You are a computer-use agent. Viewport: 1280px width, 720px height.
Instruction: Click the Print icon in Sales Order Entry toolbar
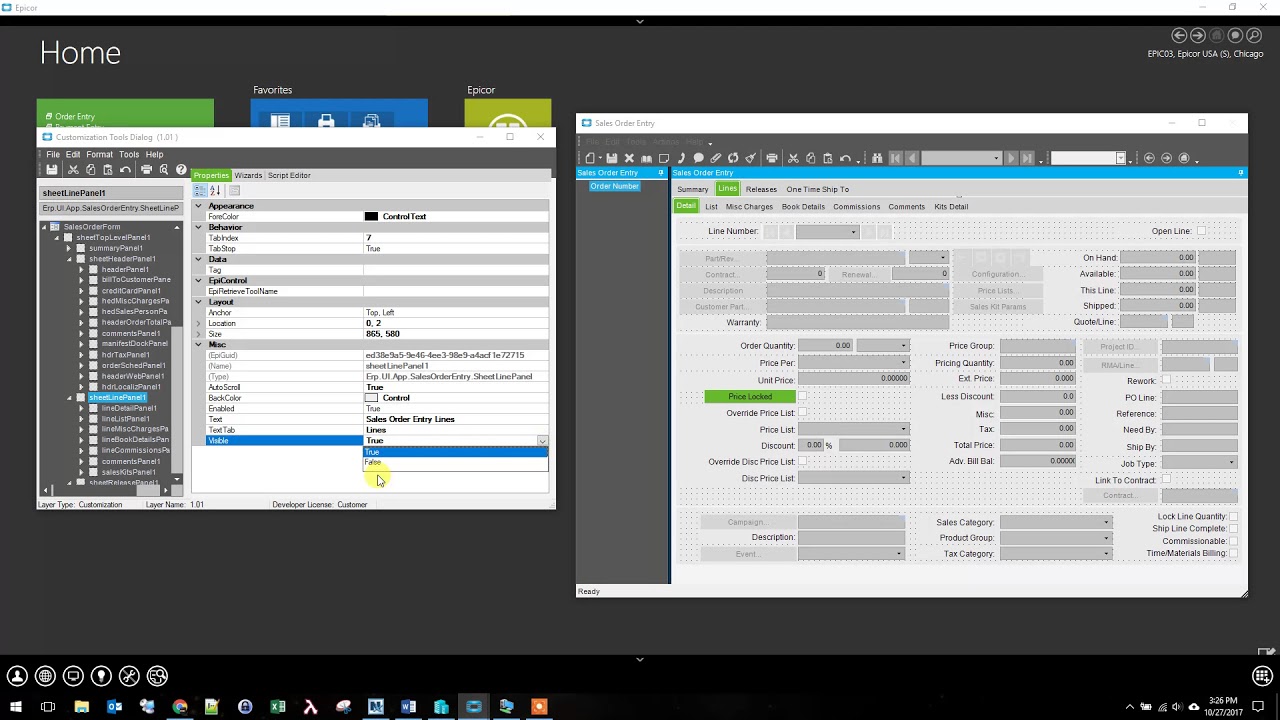[x=772, y=158]
